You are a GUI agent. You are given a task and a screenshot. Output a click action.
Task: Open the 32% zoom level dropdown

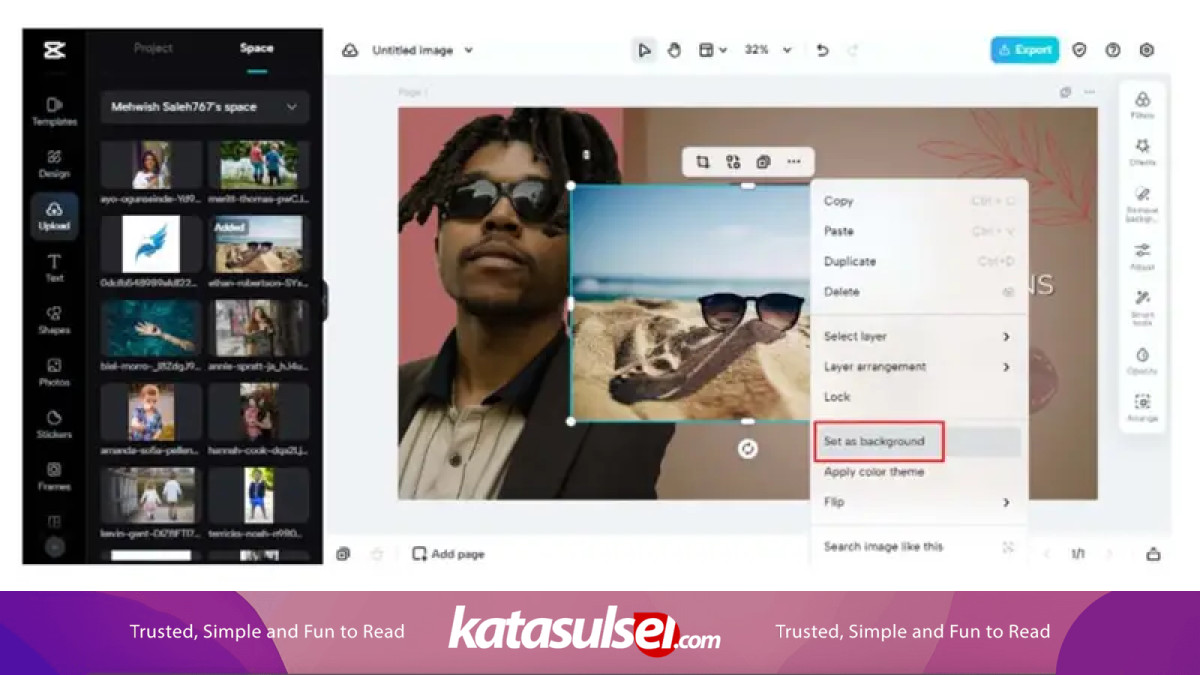[768, 50]
